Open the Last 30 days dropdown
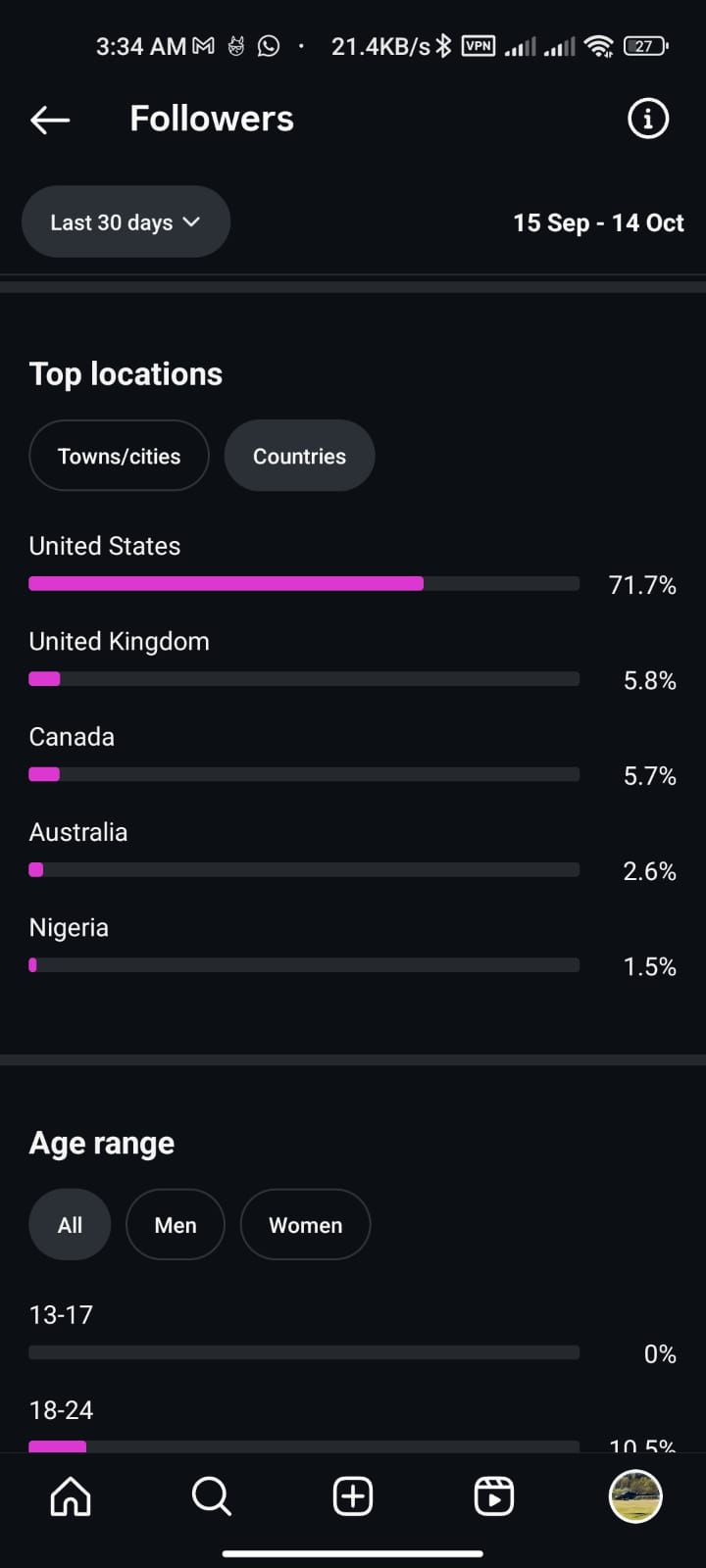The height and width of the screenshot is (1568, 706). click(x=113, y=222)
